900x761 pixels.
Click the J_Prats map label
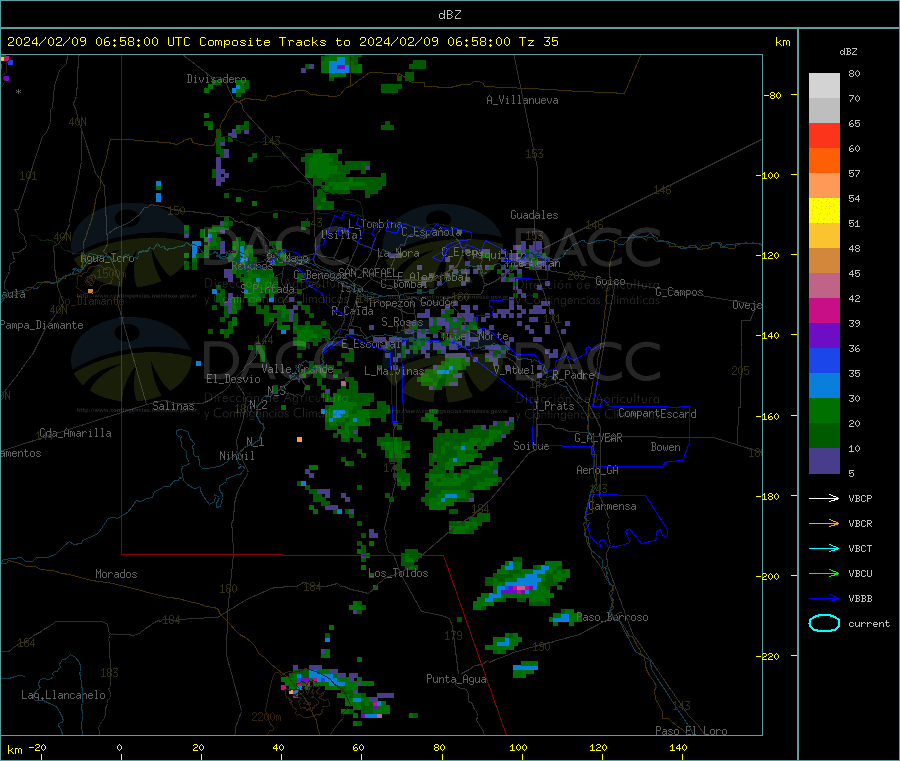tap(554, 406)
